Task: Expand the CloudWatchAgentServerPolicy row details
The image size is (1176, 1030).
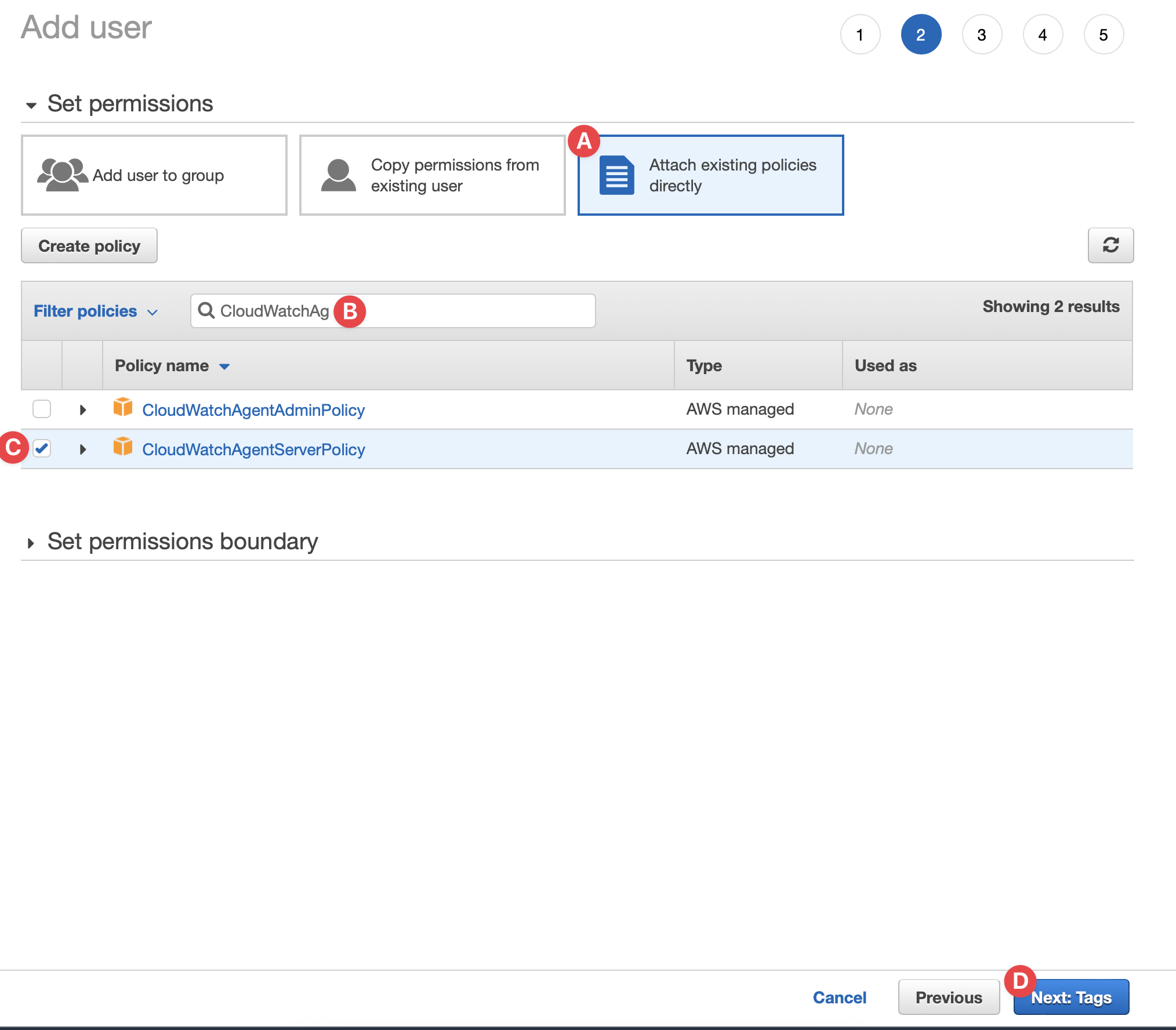Action: 83,449
